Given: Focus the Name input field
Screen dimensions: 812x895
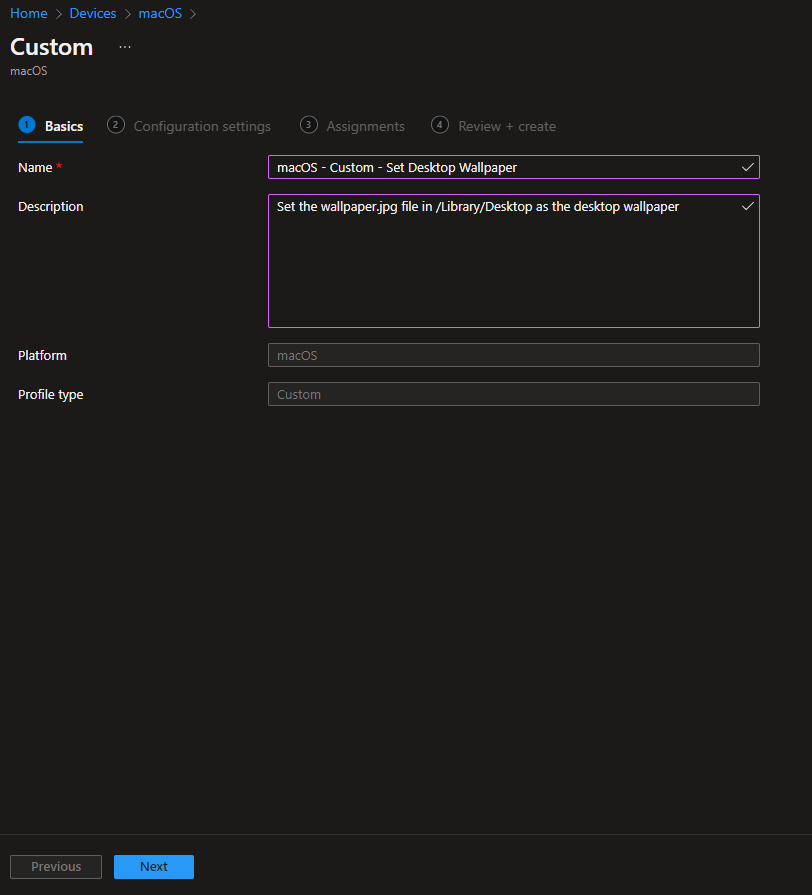Looking at the screenshot, I should pyautogui.click(x=514, y=167).
